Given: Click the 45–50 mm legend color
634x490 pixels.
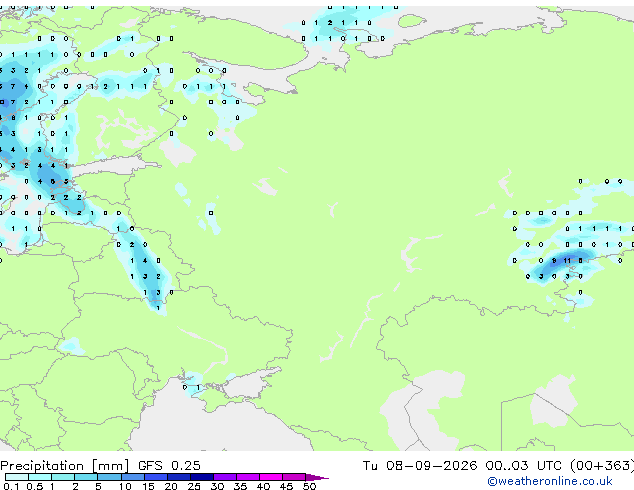Looking at the screenshot, I should tap(294, 477).
